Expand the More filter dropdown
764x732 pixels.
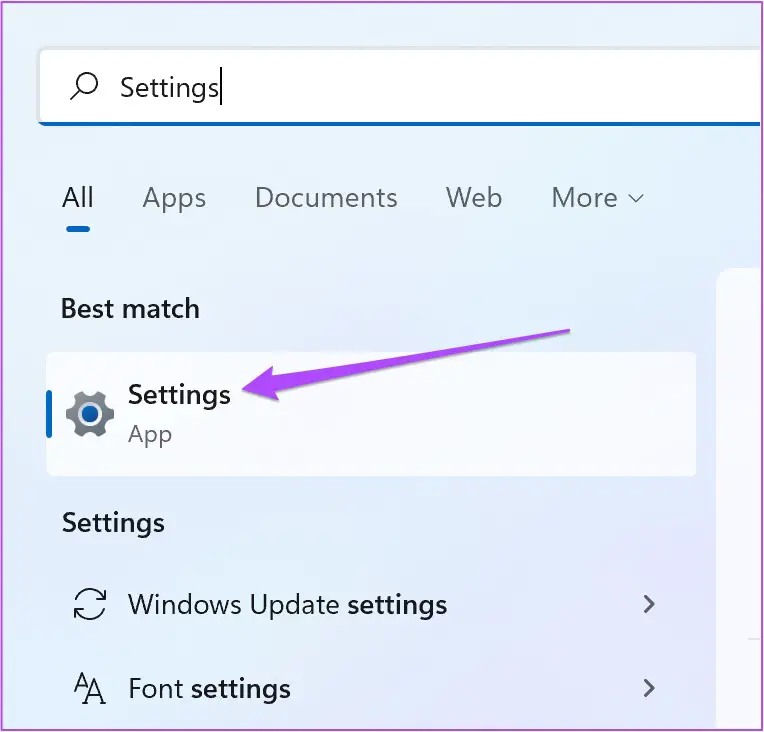point(597,198)
